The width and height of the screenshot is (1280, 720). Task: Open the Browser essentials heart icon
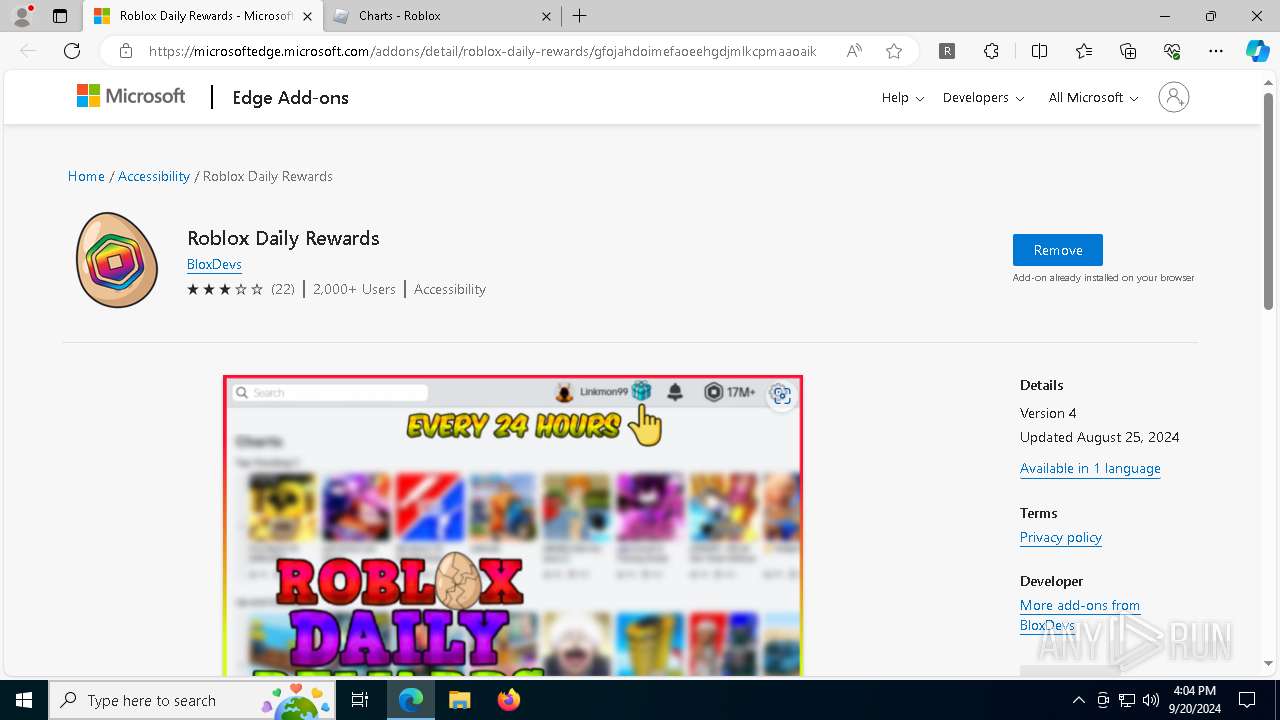coord(1172,51)
